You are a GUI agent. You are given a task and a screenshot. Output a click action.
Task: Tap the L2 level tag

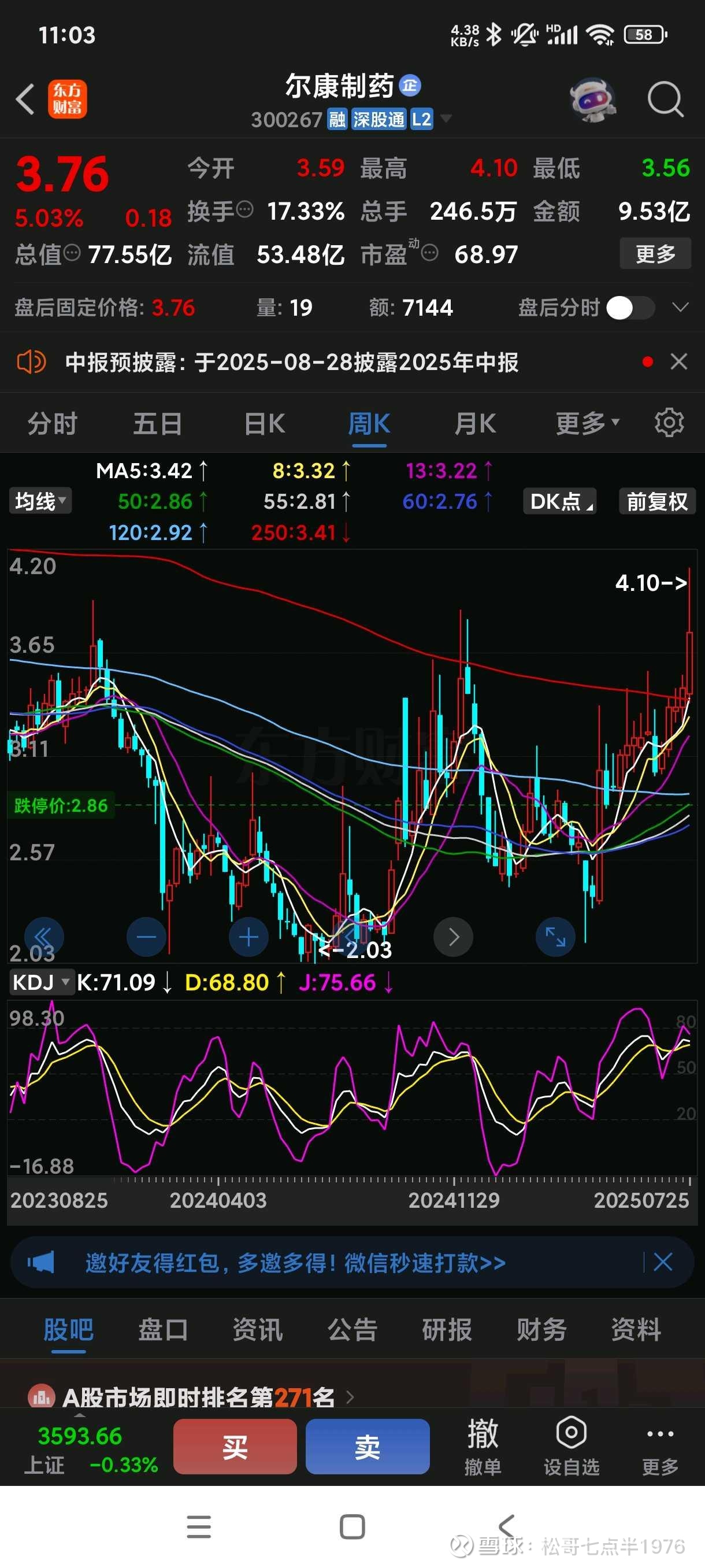click(421, 119)
